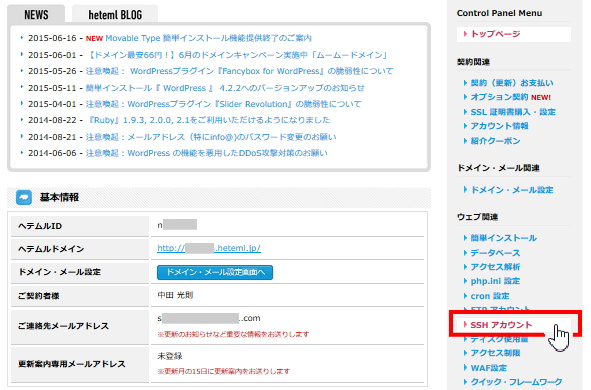This screenshot has height=390, width=591.
Task: Switch to the NEWS tab
Action: point(36,14)
